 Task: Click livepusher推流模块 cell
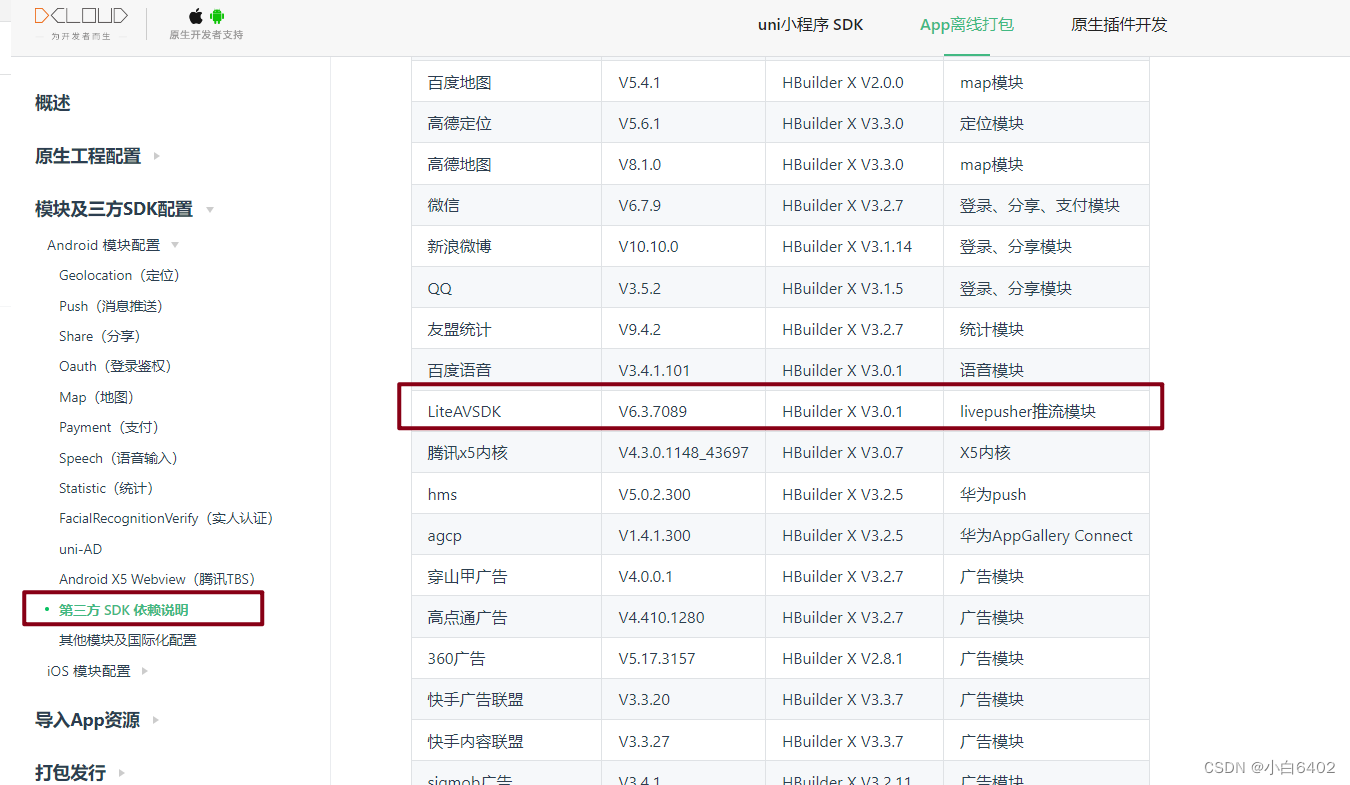1046,412
